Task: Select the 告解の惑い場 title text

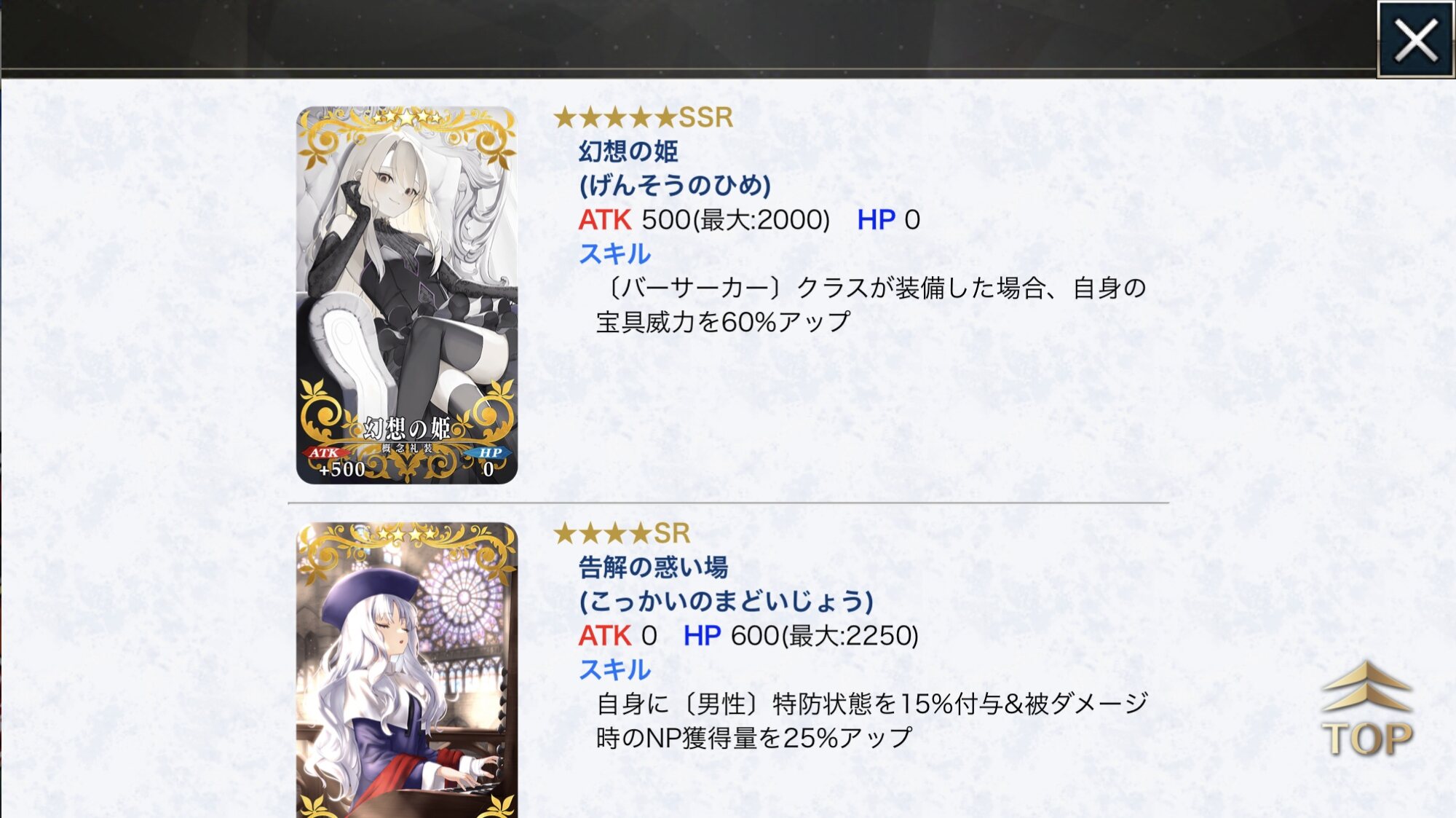Action: [x=653, y=567]
